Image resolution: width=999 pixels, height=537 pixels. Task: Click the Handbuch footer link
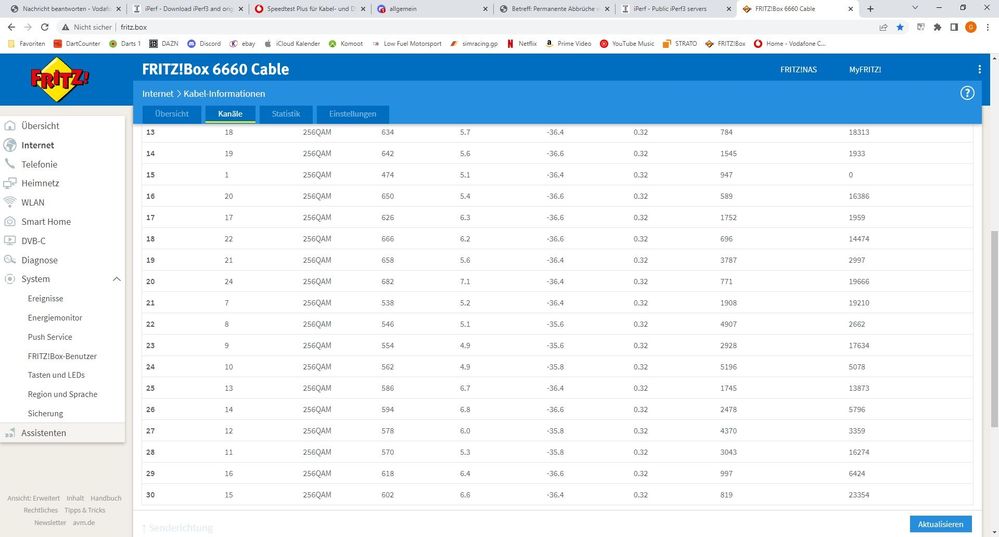coord(106,498)
